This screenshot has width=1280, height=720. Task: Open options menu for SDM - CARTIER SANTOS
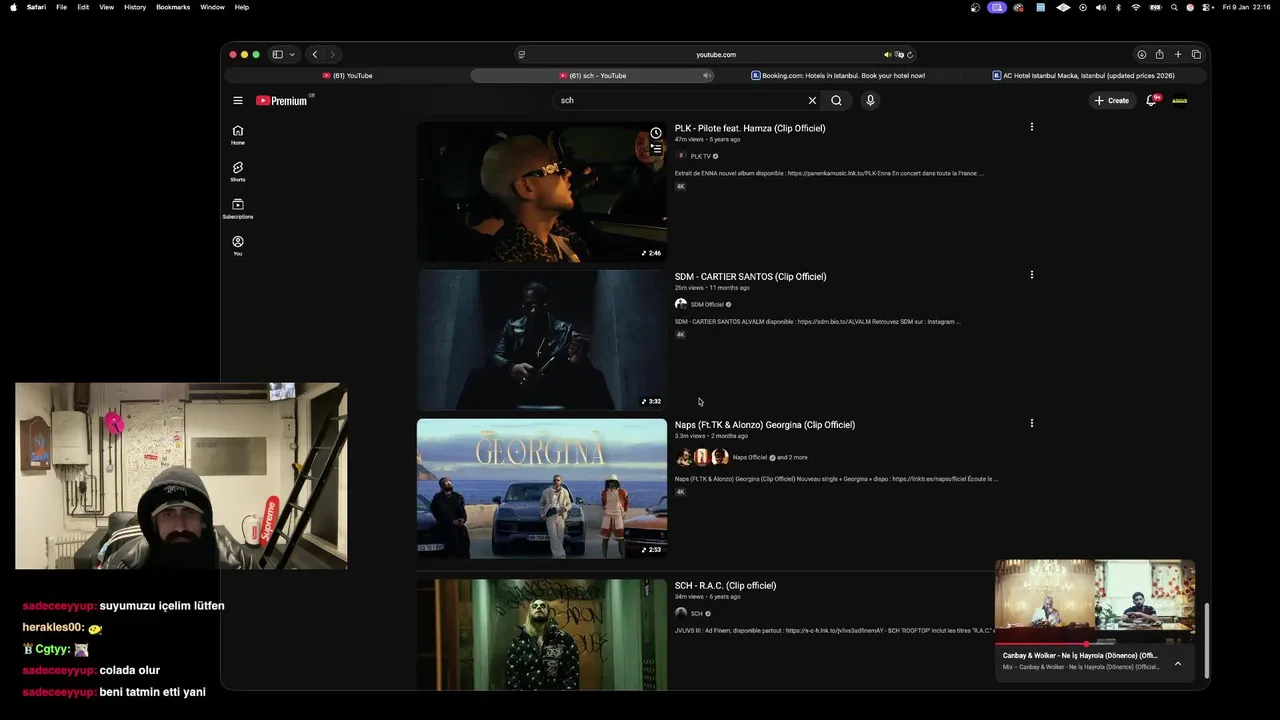point(1032,275)
